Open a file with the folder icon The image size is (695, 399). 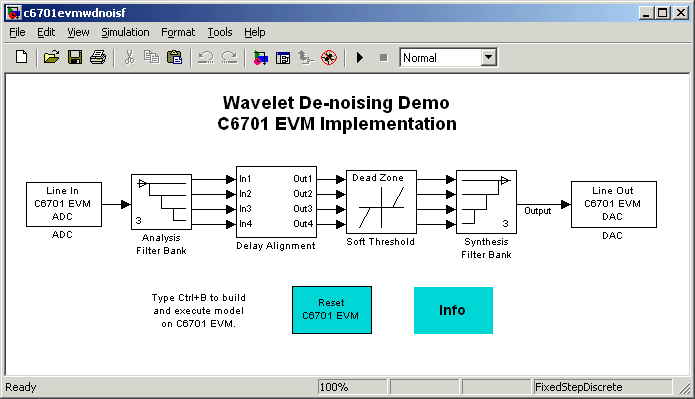(51, 58)
